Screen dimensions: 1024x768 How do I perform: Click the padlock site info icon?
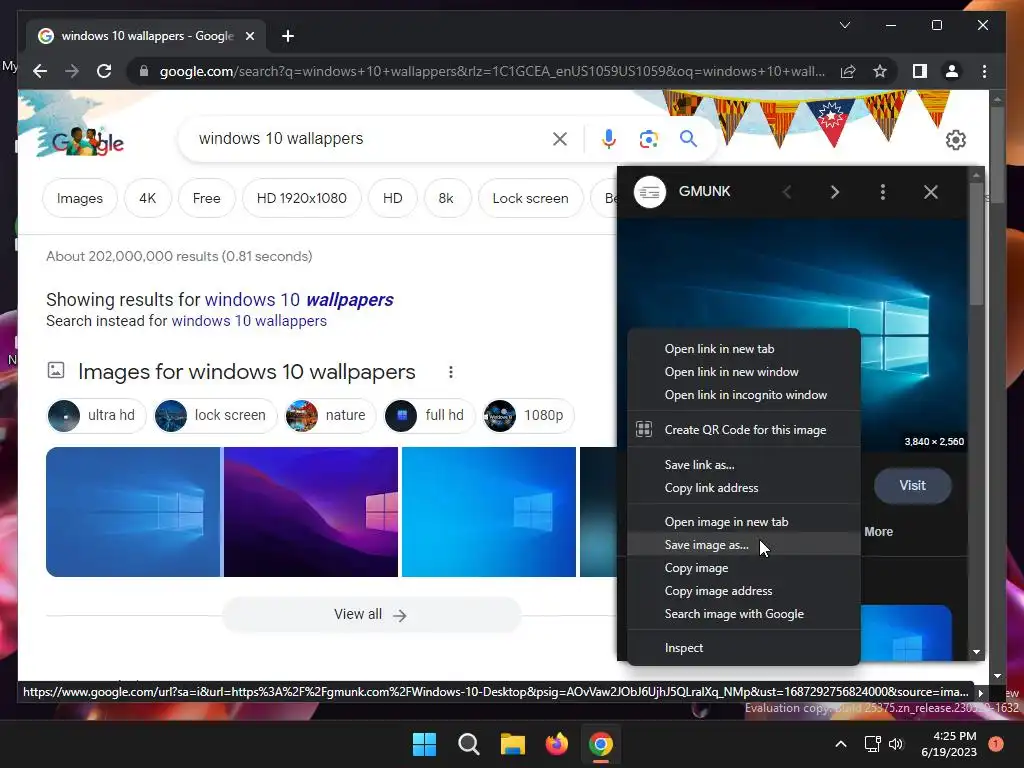144,71
